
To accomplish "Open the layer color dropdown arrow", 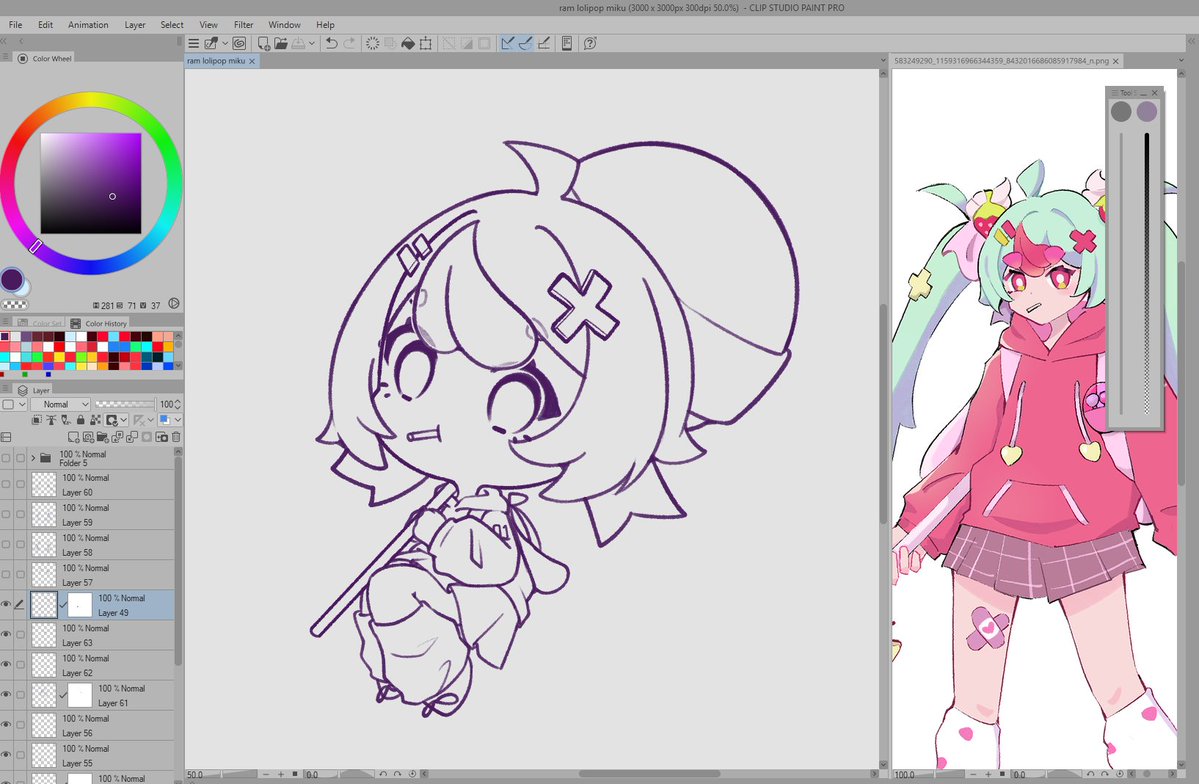I will [177, 420].
